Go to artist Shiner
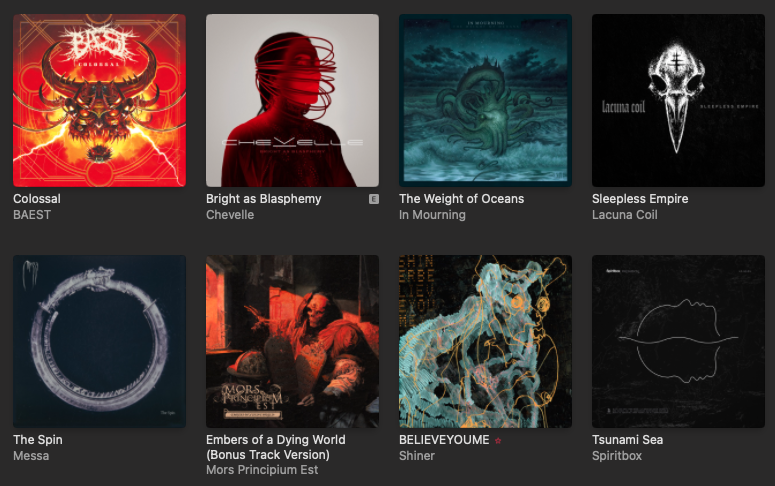This screenshot has width=775, height=486. pyautogui.click(x=417, y=456)
